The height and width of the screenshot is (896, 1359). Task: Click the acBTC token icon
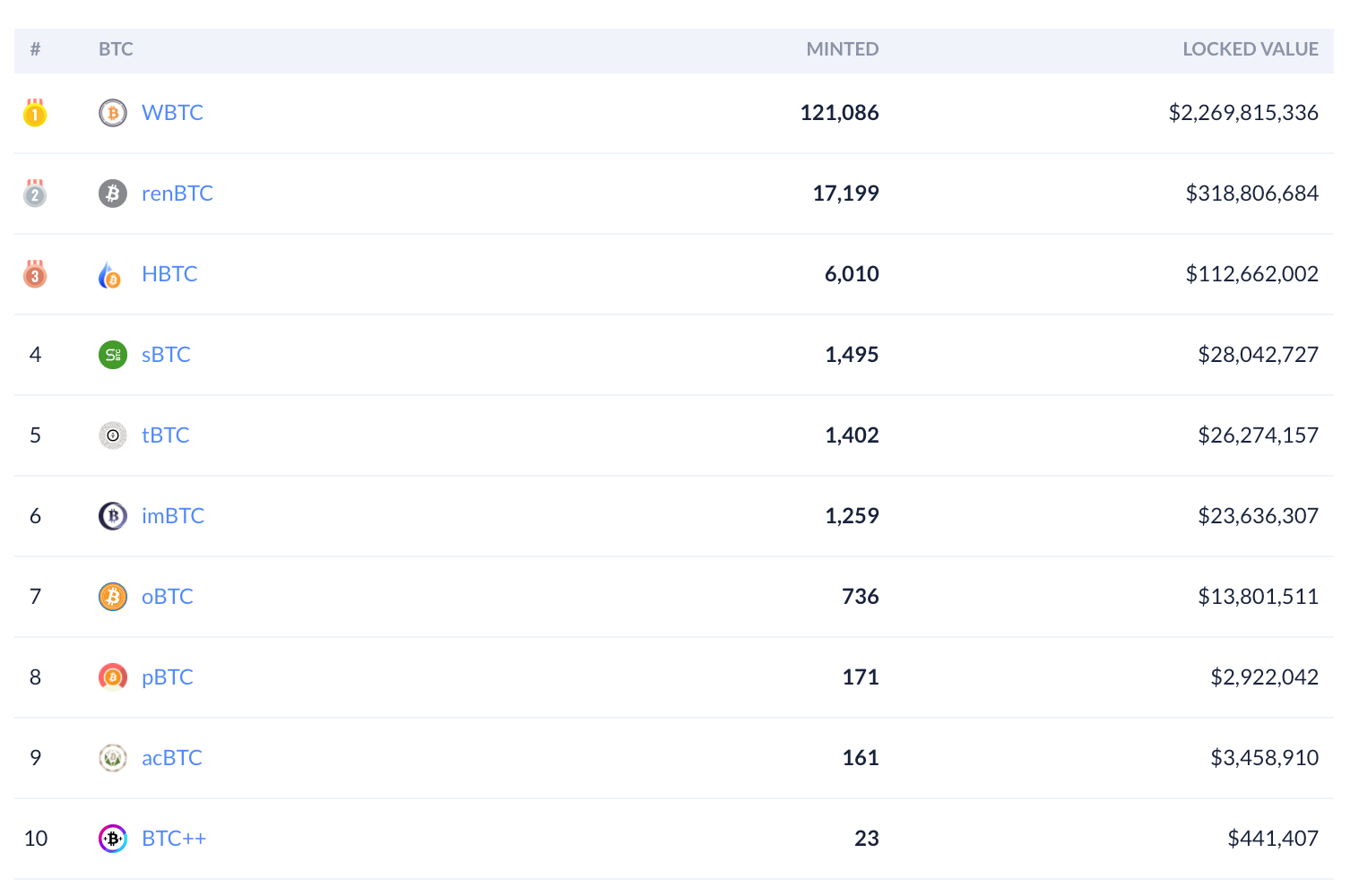112,758
